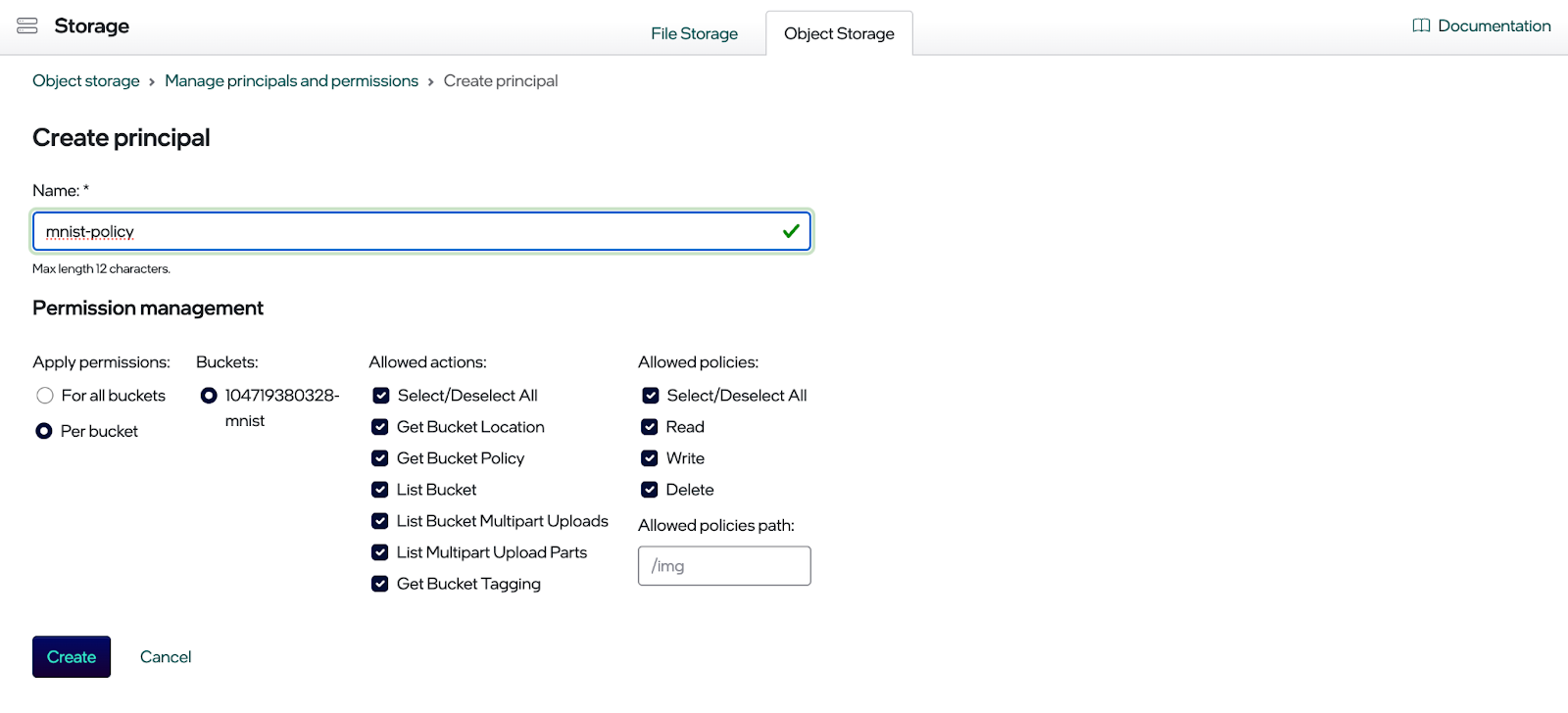Disable the Get Bucket Policy action
1568x713 pixels.
[x=380, y=458]
